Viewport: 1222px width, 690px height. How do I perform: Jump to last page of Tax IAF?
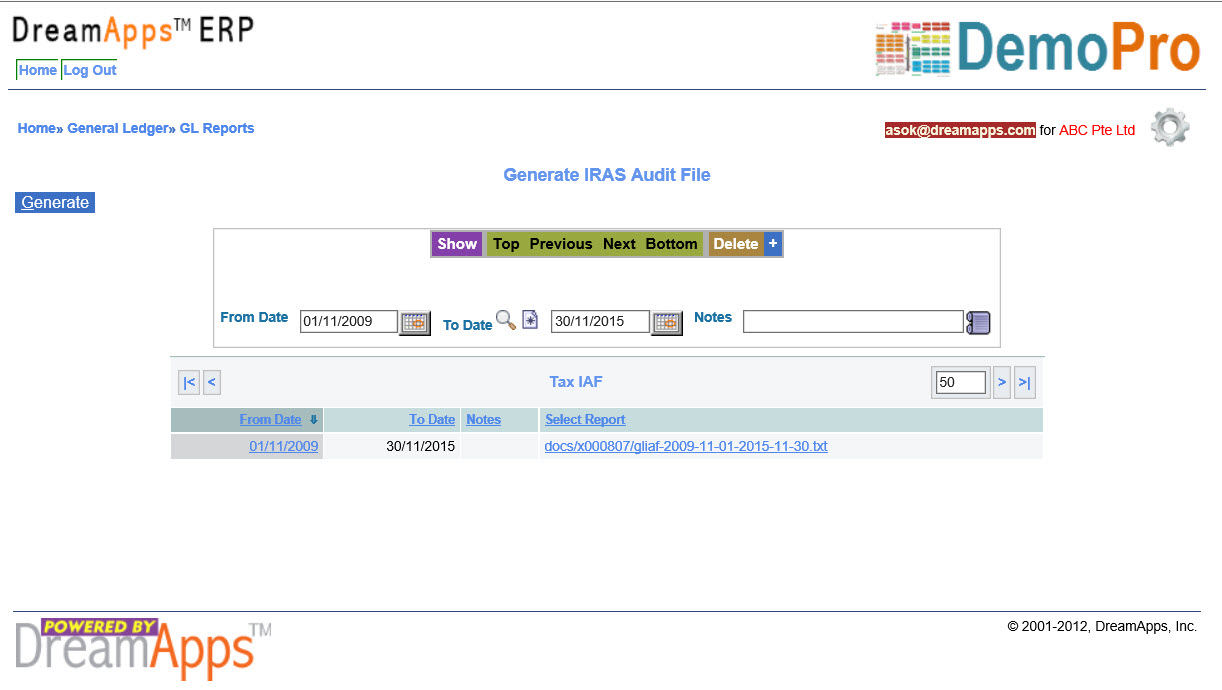(1024, 382)
